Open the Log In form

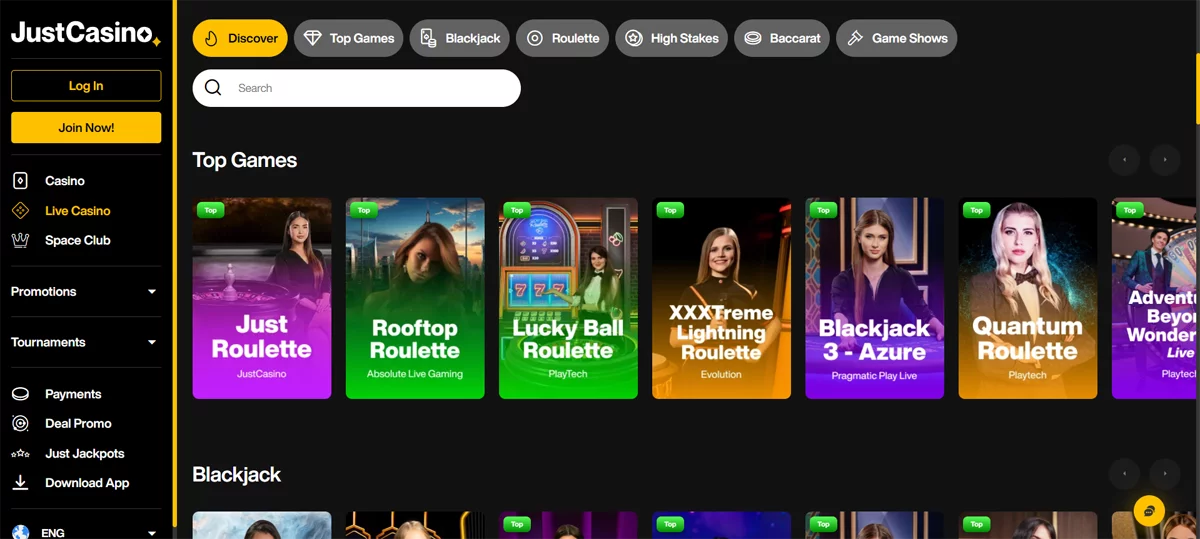86,86
